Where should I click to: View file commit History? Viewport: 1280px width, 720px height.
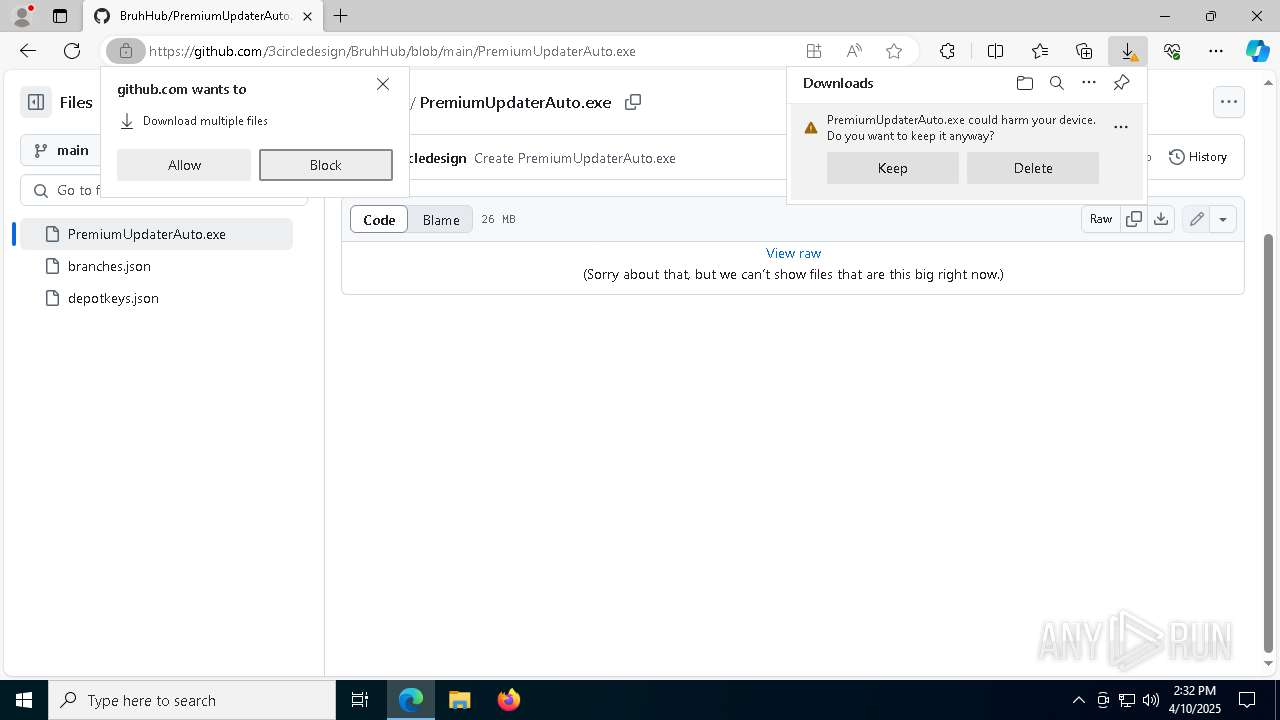[1198, 157]
